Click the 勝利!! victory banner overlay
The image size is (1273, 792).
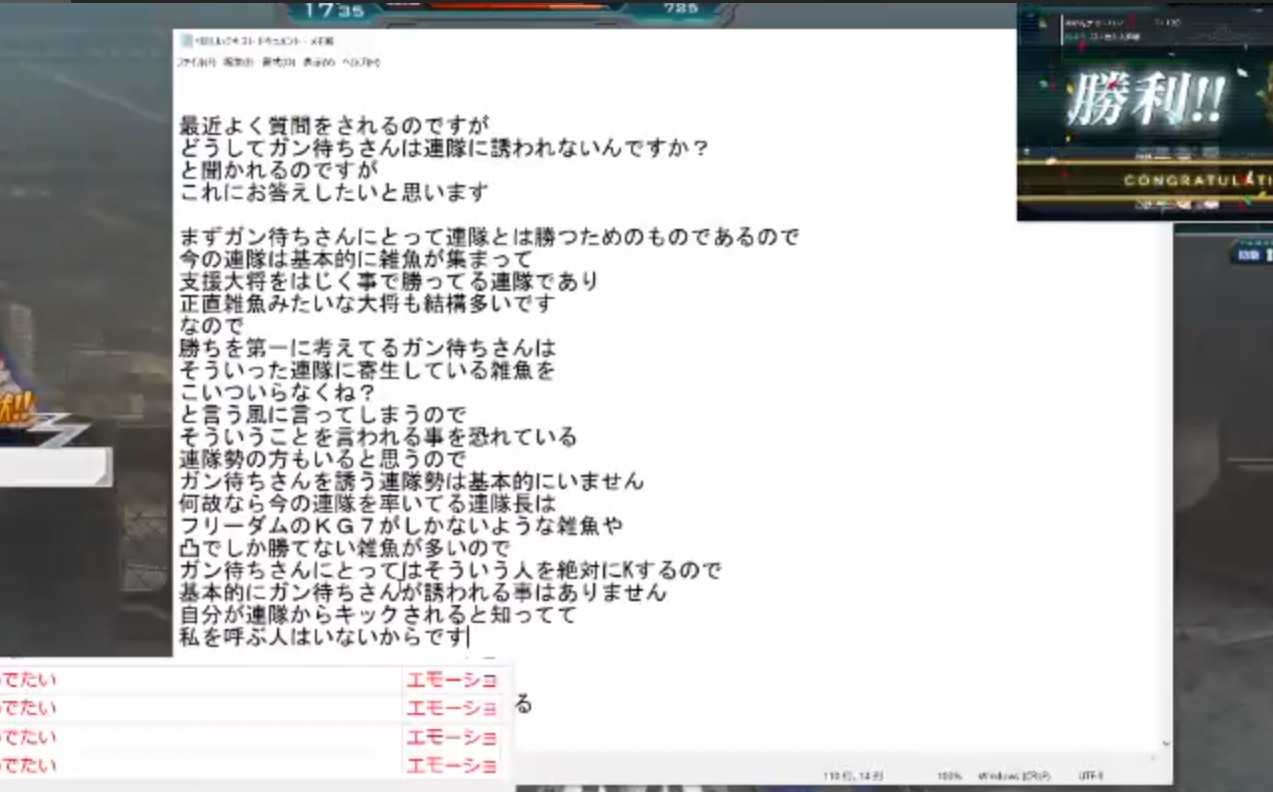point(1145,100)
